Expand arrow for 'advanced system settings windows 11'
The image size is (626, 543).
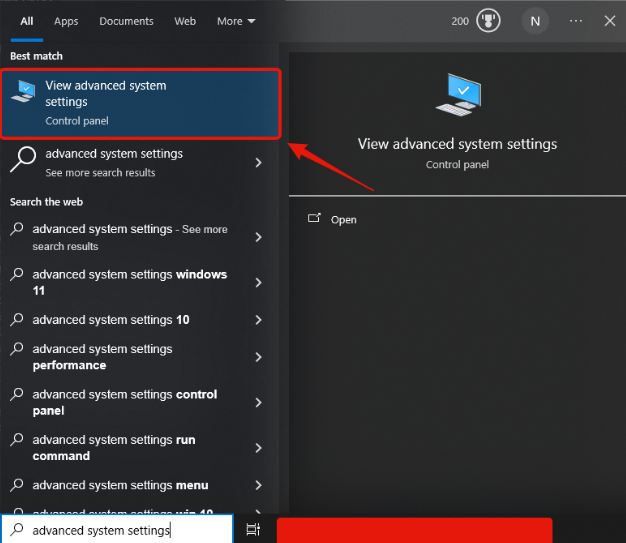coord(258,283)
